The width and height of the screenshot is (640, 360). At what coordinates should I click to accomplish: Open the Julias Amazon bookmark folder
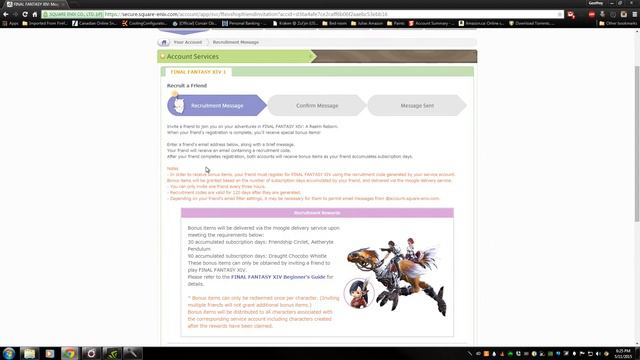pos(367,23)
